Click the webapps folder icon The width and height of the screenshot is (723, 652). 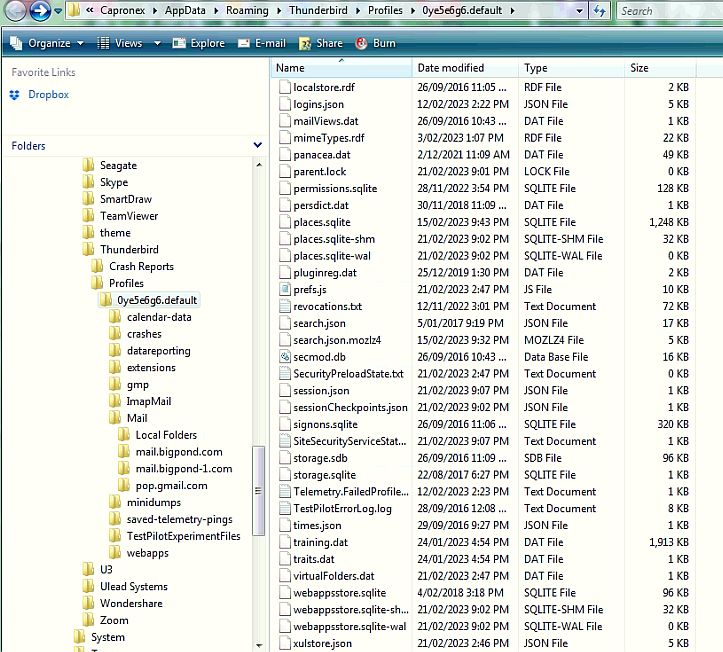[x=115, y=553]
